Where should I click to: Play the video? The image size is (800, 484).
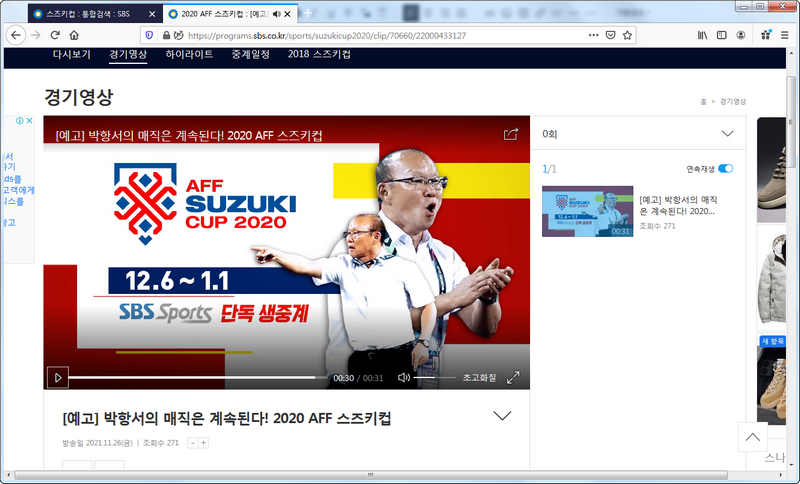coord(58,377)
